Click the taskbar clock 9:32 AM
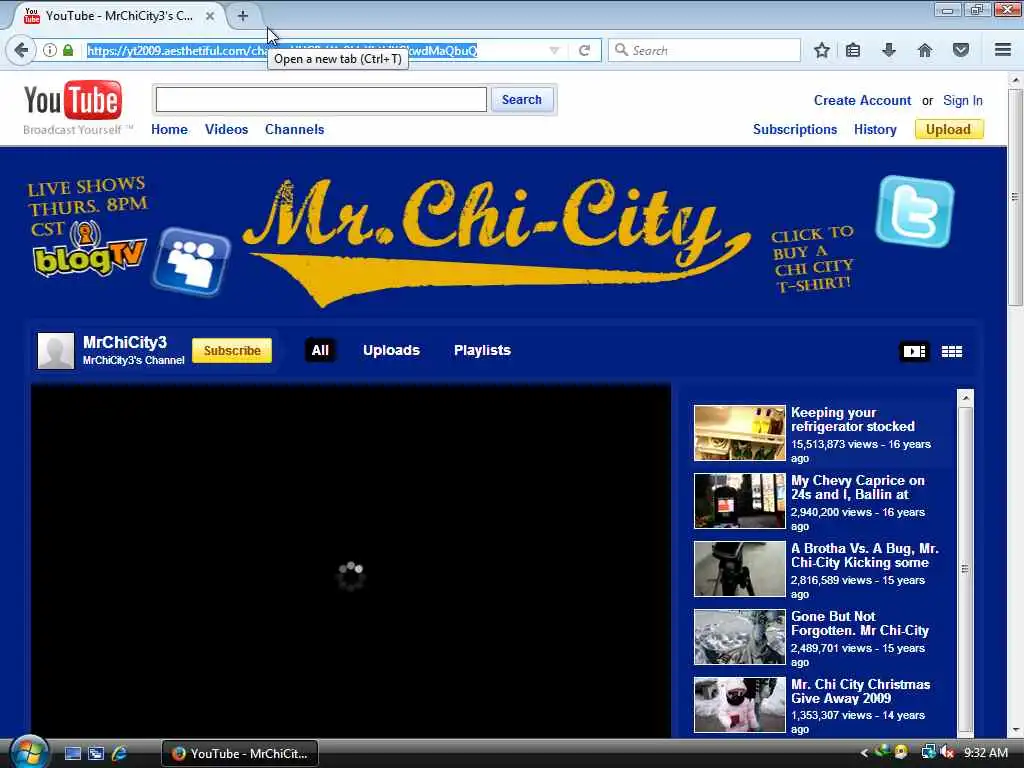 [985, 753]
